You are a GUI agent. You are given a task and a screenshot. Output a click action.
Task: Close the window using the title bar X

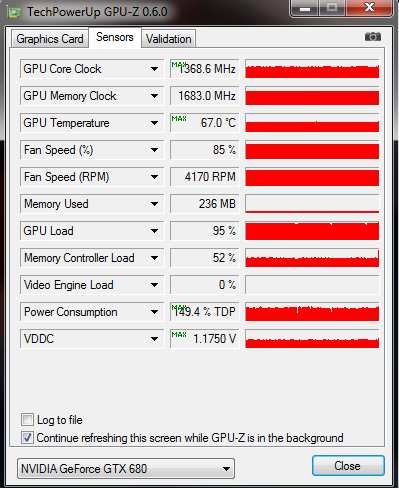[x=369, y=8]
